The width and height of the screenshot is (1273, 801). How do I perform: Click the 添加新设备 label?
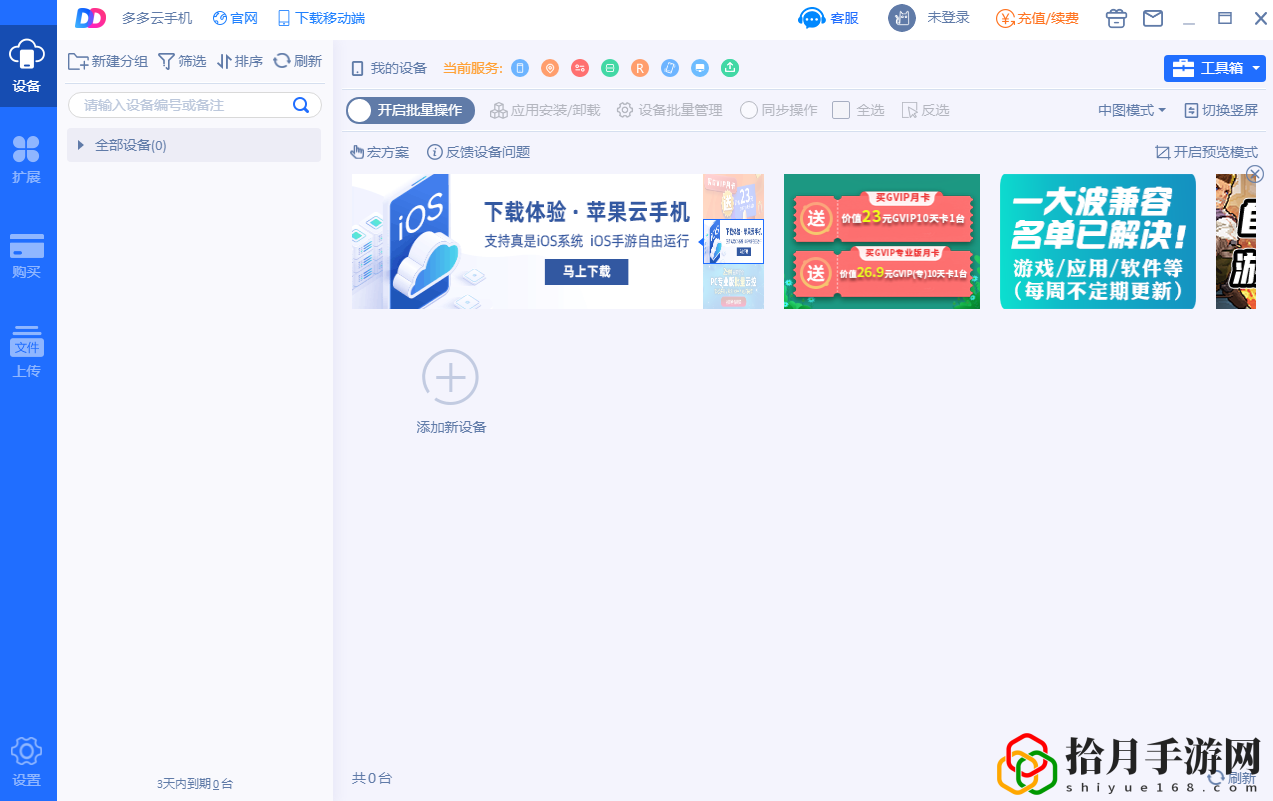pyautogui.click(x=451, y=427)
